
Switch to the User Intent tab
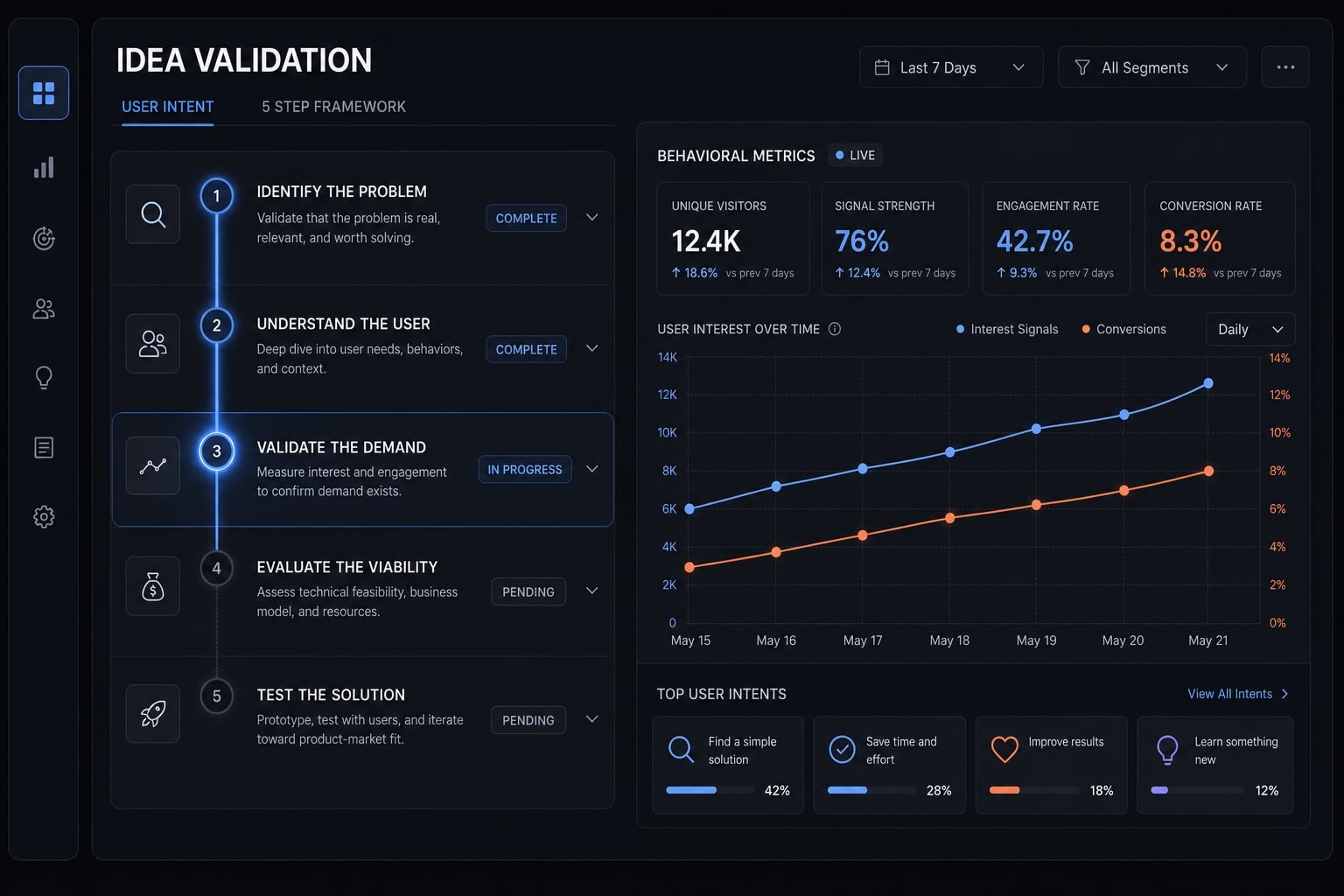168,107
